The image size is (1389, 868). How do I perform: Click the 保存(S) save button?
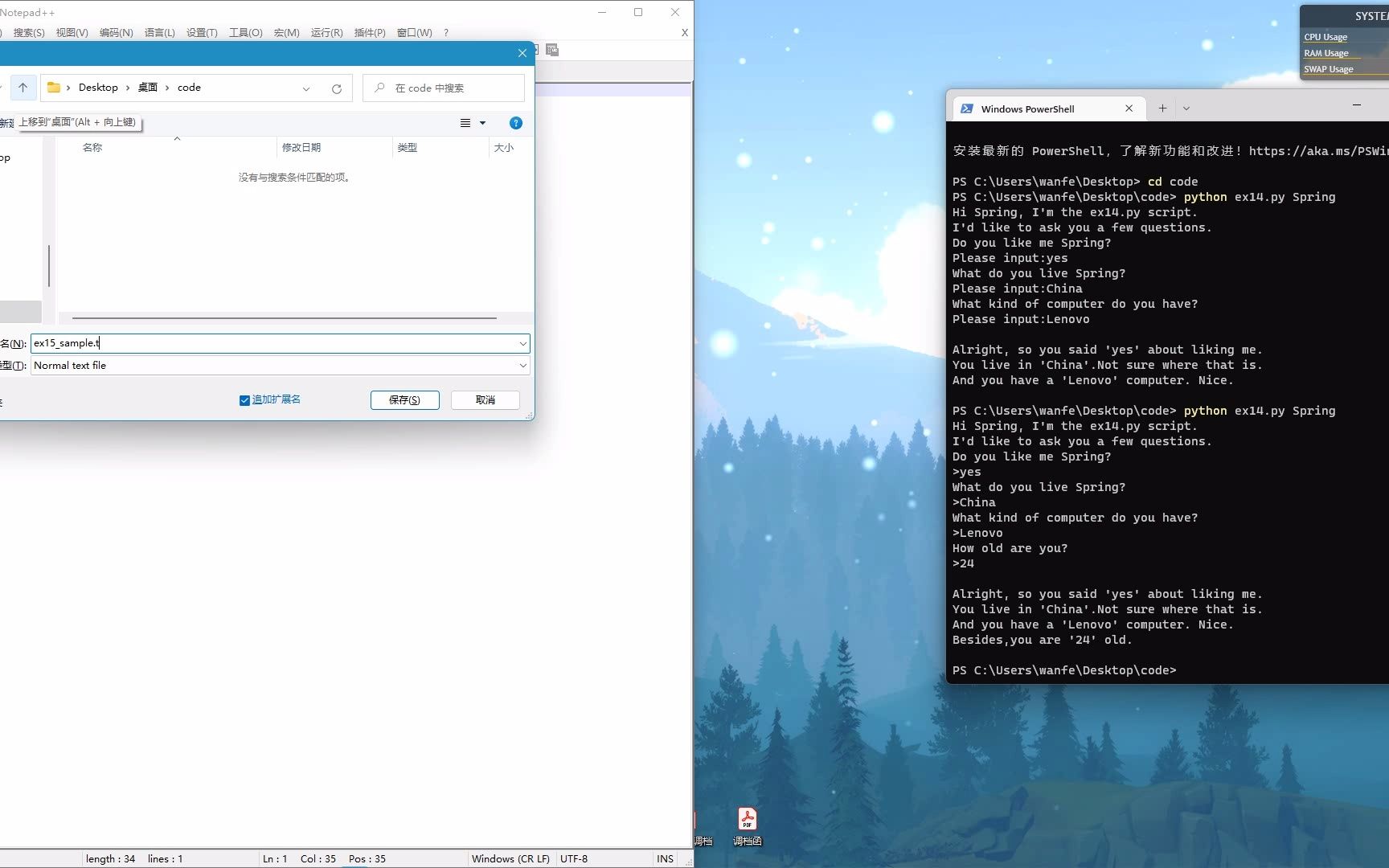click(x=404, y=399)
